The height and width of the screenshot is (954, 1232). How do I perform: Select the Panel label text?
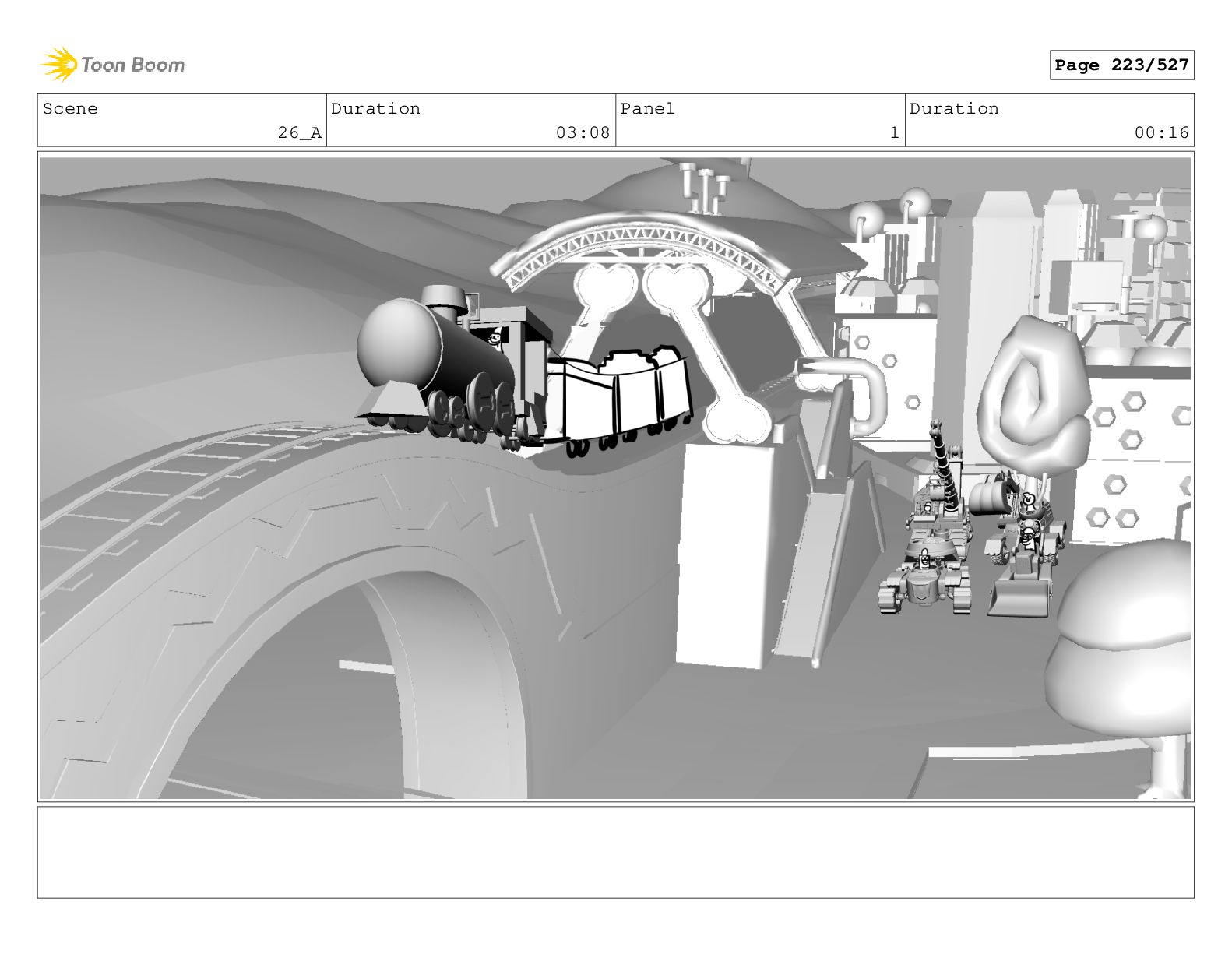pos(648,109)
